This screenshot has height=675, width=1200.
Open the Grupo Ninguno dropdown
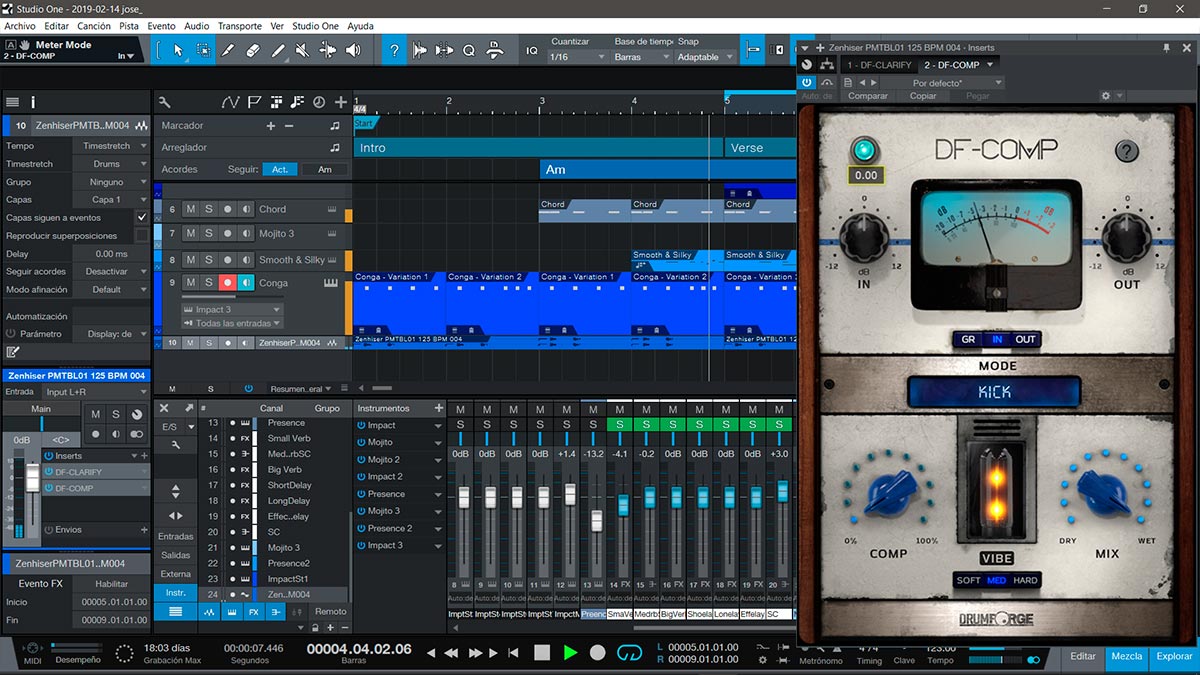coord(113,182)
